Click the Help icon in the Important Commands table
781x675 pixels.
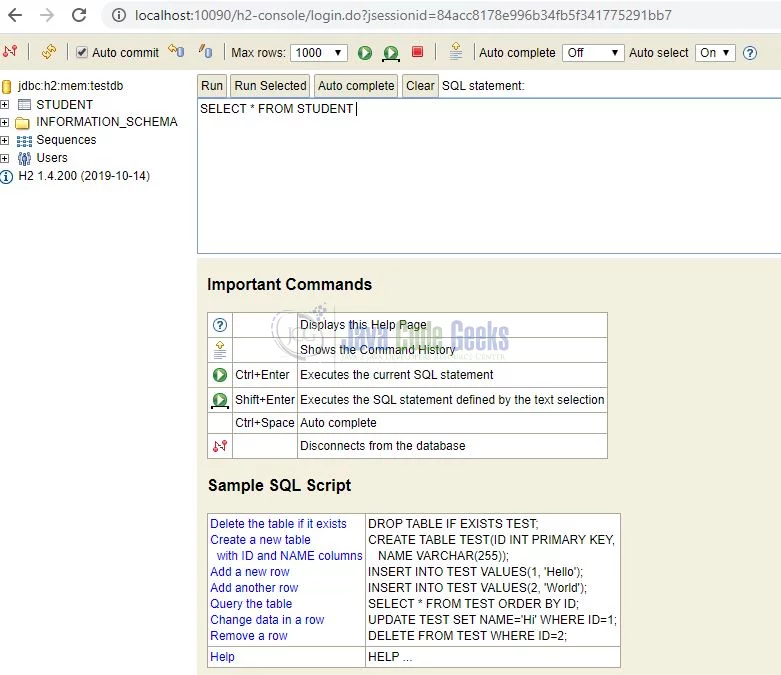(x=220, y=325)
